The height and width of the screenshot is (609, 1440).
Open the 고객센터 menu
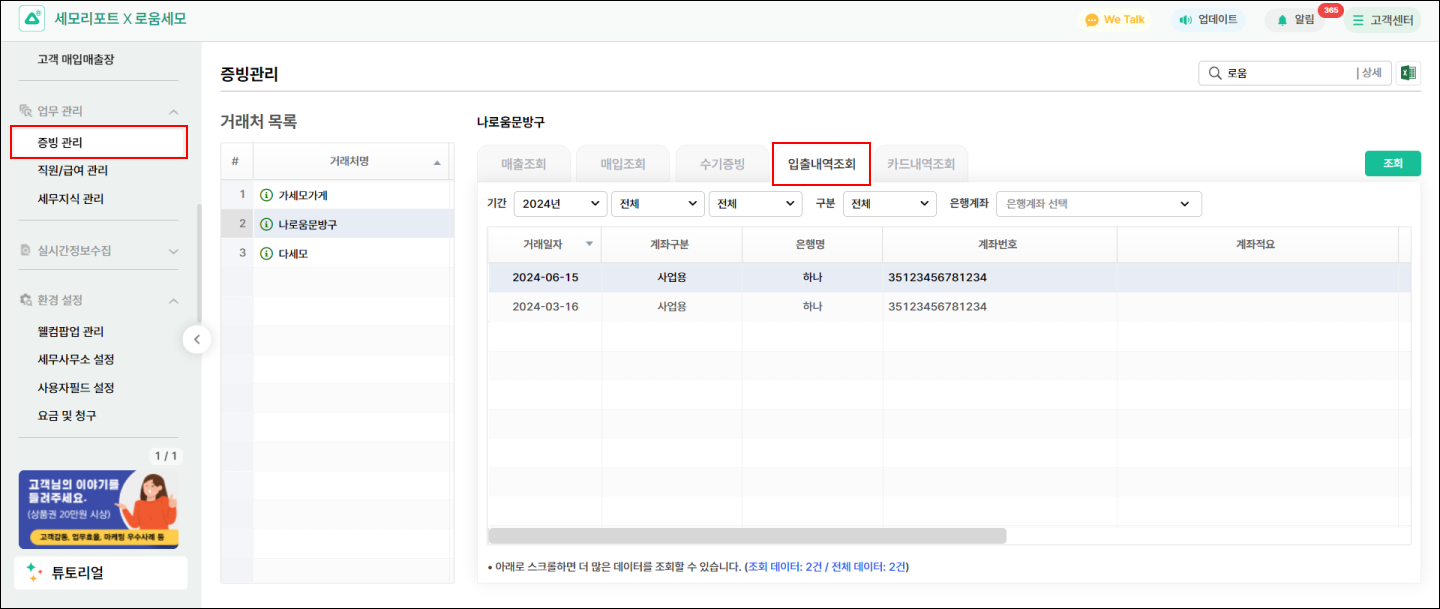(1382, 20)
